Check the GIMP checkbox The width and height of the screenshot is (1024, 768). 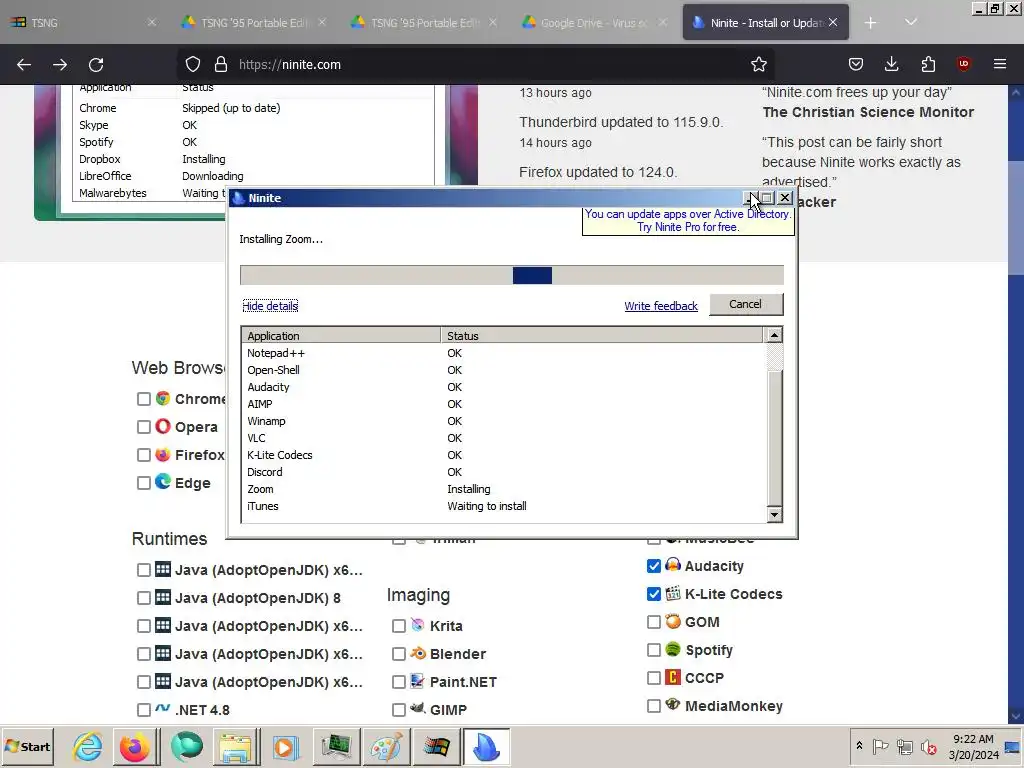[398, 710]
